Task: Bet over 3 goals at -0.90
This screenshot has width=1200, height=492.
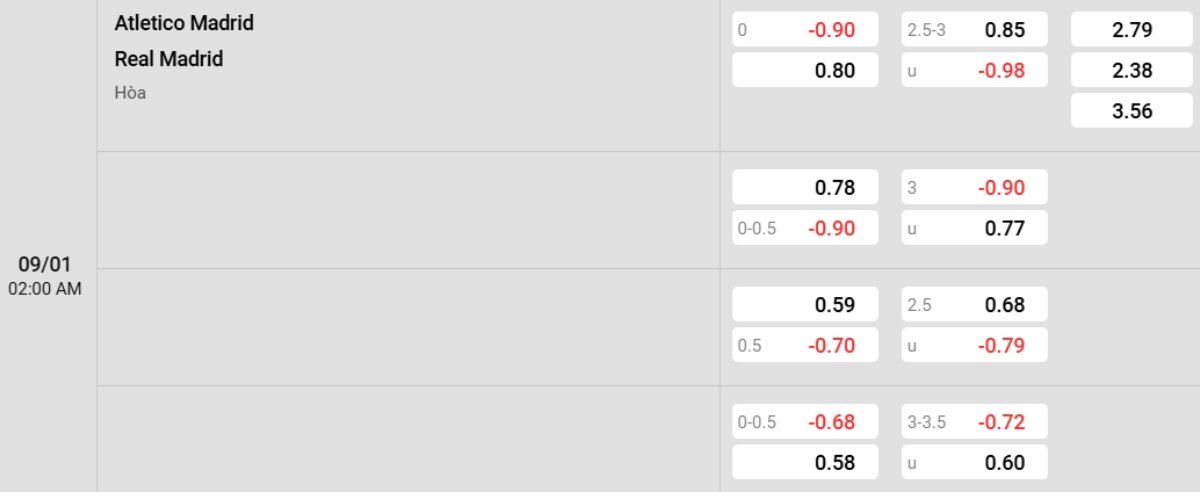Action: [x=975, y=187]
